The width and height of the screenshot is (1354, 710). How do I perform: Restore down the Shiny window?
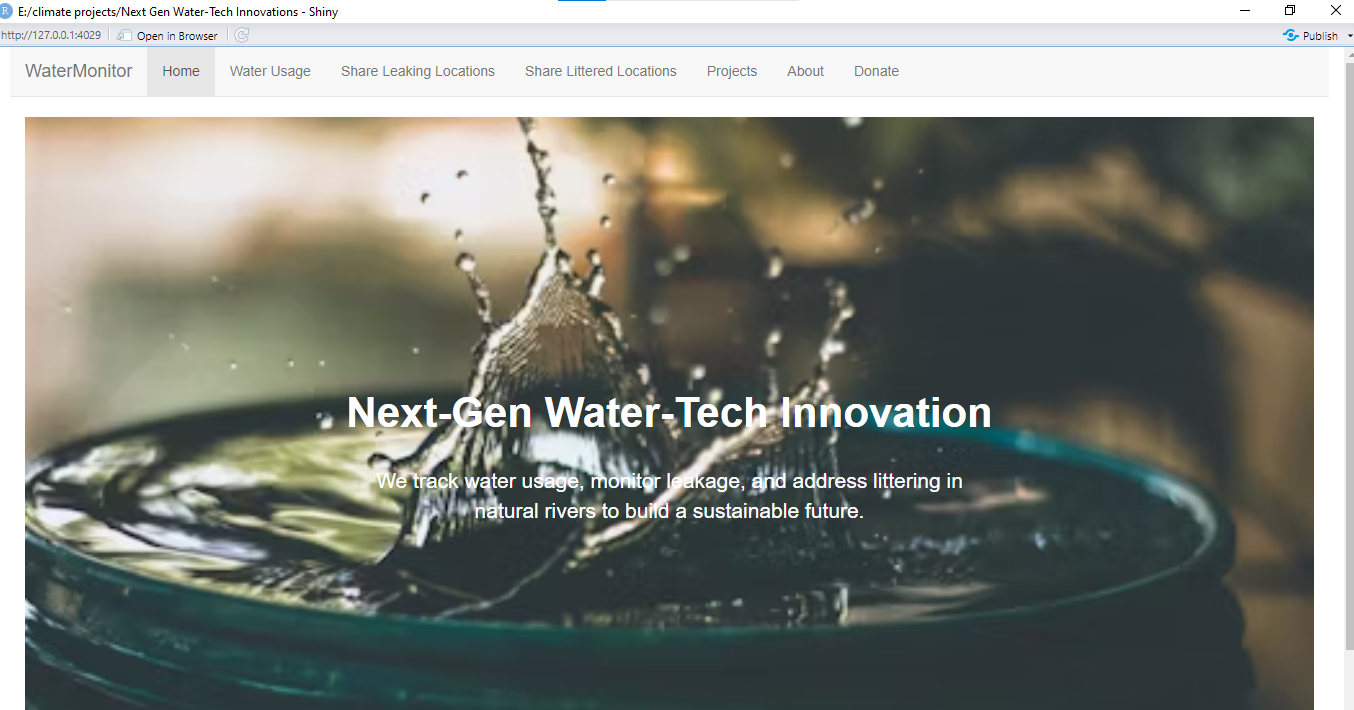point(1290,11)
